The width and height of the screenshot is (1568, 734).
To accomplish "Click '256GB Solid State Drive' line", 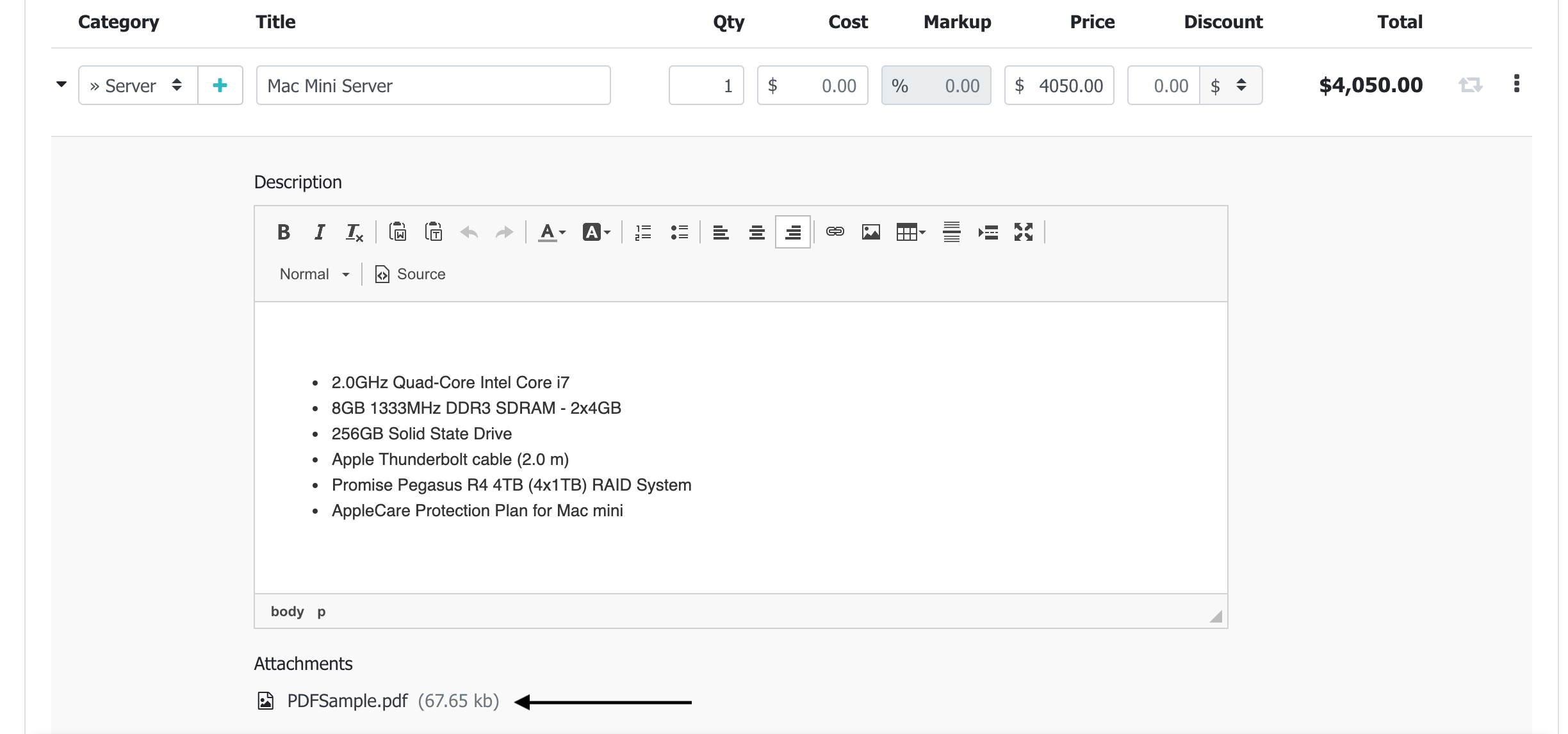I will pos(421,434).
